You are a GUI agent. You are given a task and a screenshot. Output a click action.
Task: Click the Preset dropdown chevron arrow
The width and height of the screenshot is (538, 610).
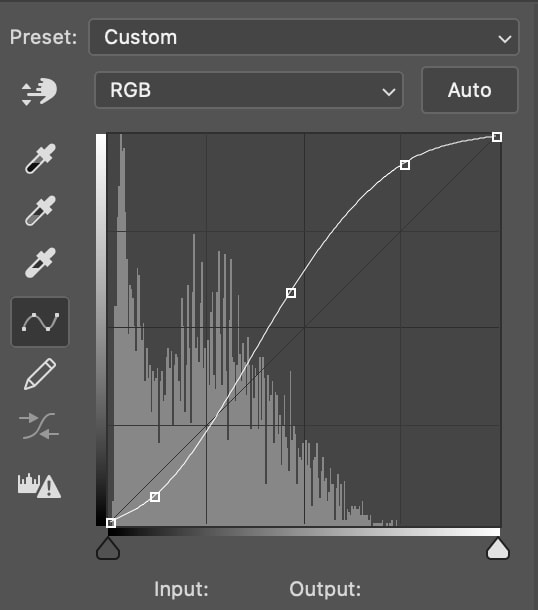click(x=505, y=39)
